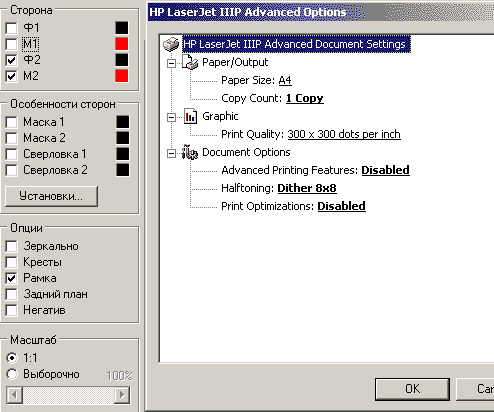This screenshot has width=494, height=412.
Task: Enable the Зеркально mirror checkbox
Action: coord(11,246)
